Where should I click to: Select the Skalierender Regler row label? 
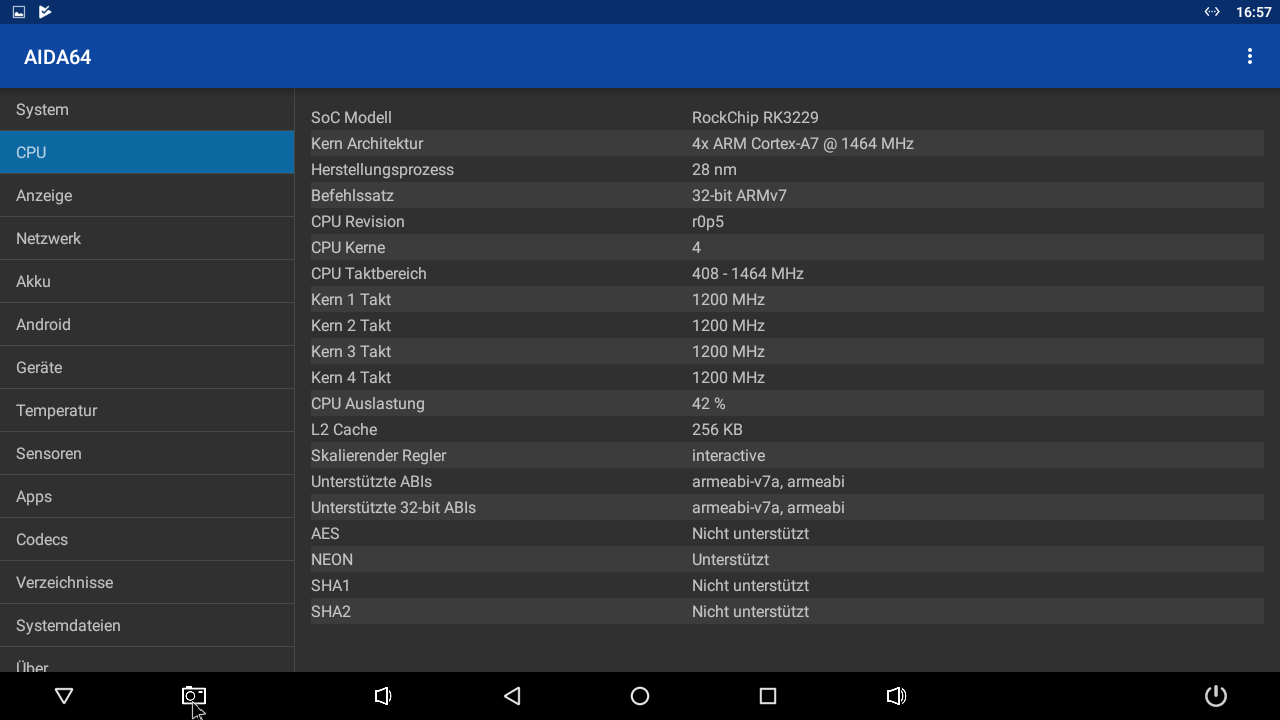point(379,456)
